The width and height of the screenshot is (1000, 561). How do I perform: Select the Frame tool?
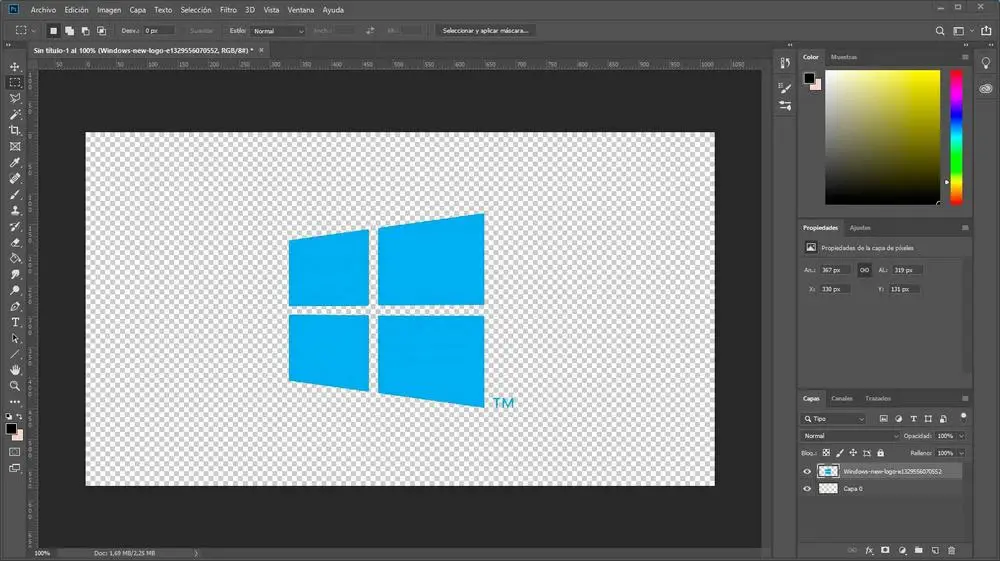pos(15,146)
